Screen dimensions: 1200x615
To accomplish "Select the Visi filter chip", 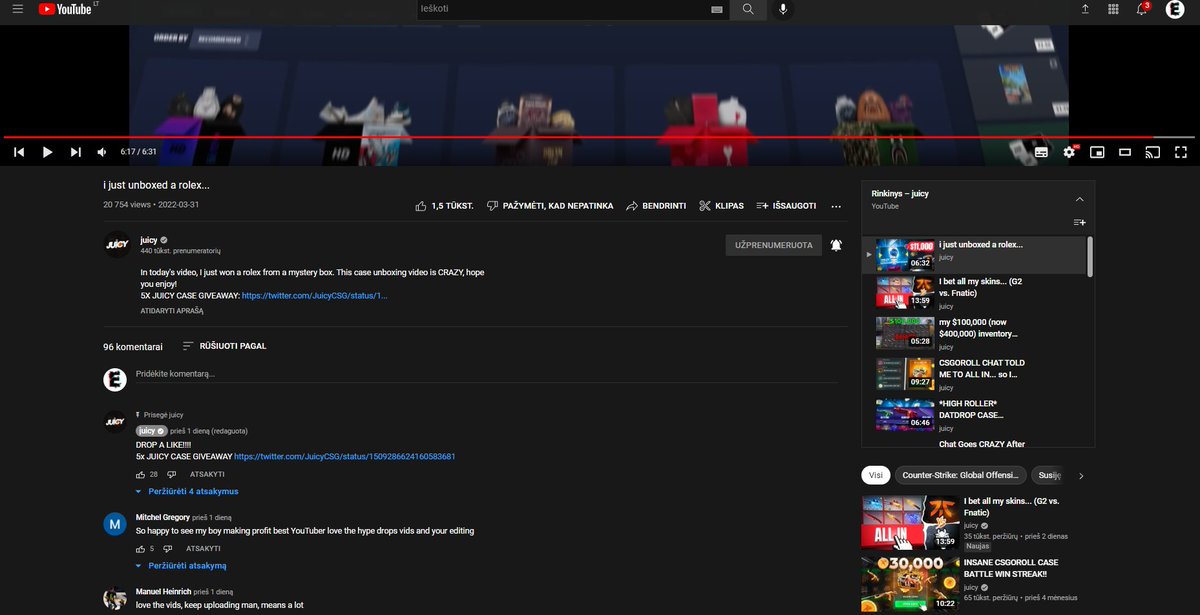I will coord(875,476).
